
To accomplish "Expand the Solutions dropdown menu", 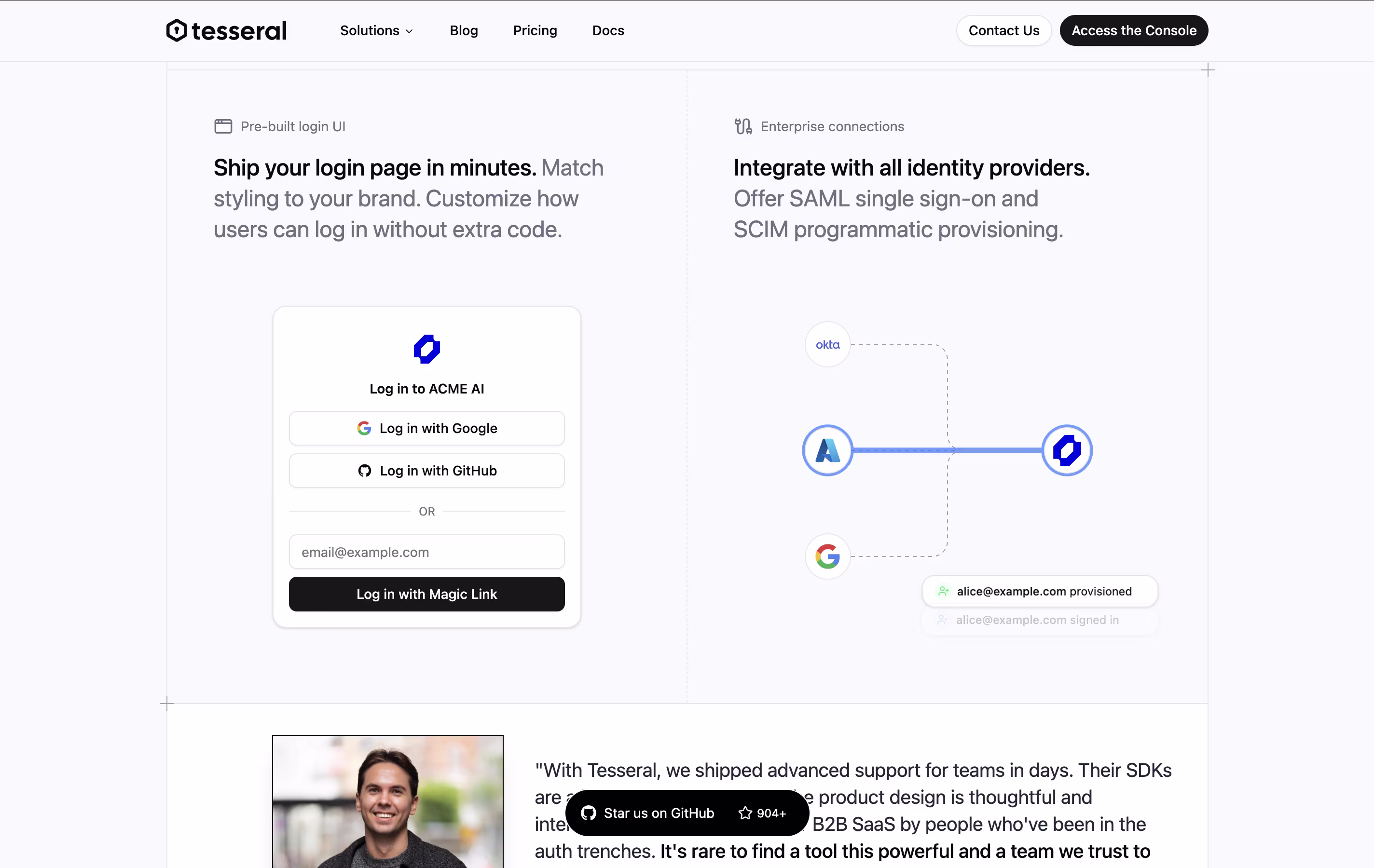I will [x=376, y=30].
